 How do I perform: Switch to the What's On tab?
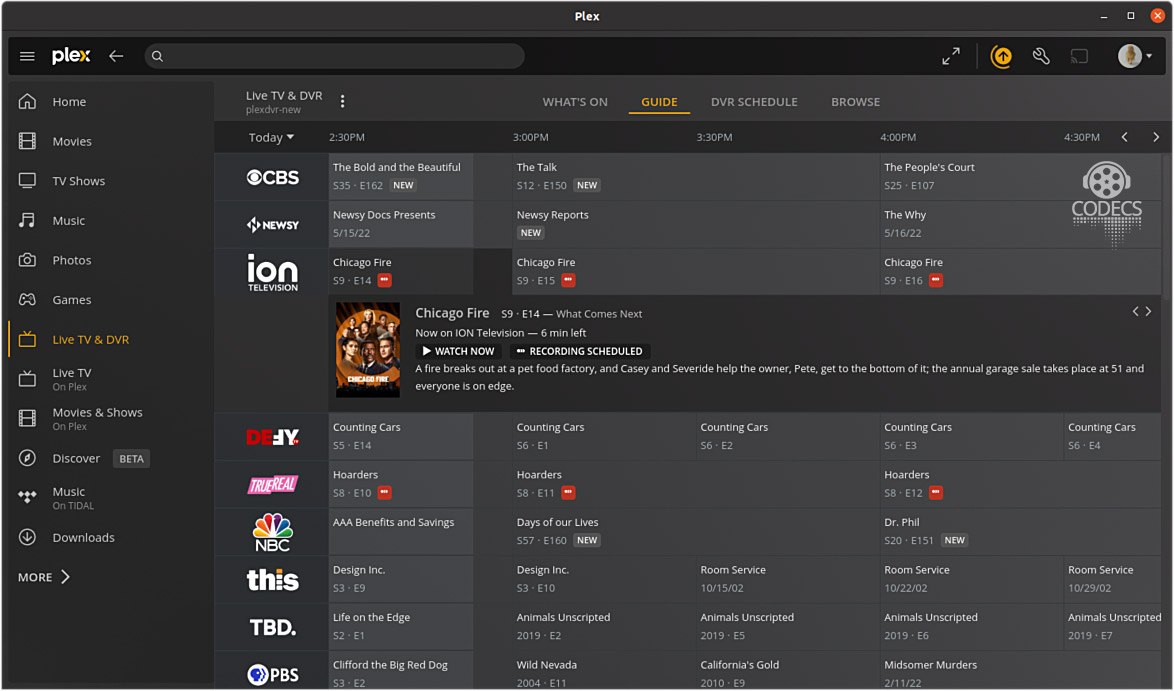tap(575, 102)
